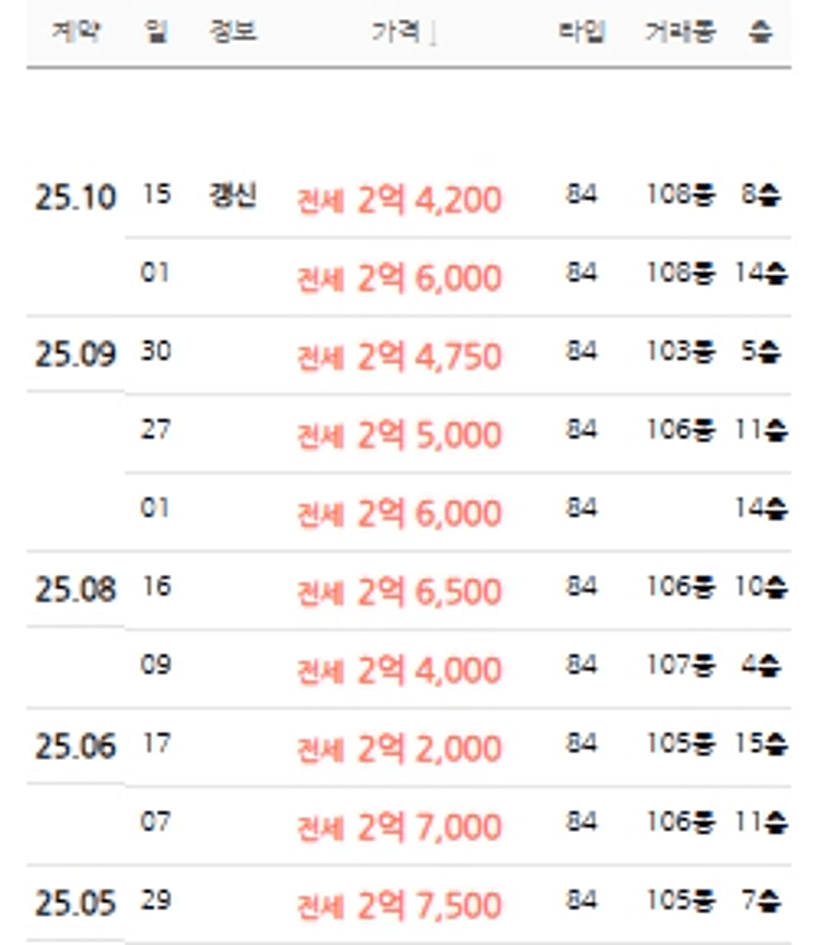Viewport: 827px width, 945px height.
Task: Select the 전세 2억 7,500 transaction
Action: pyautogui.click(x=398, y=906)
